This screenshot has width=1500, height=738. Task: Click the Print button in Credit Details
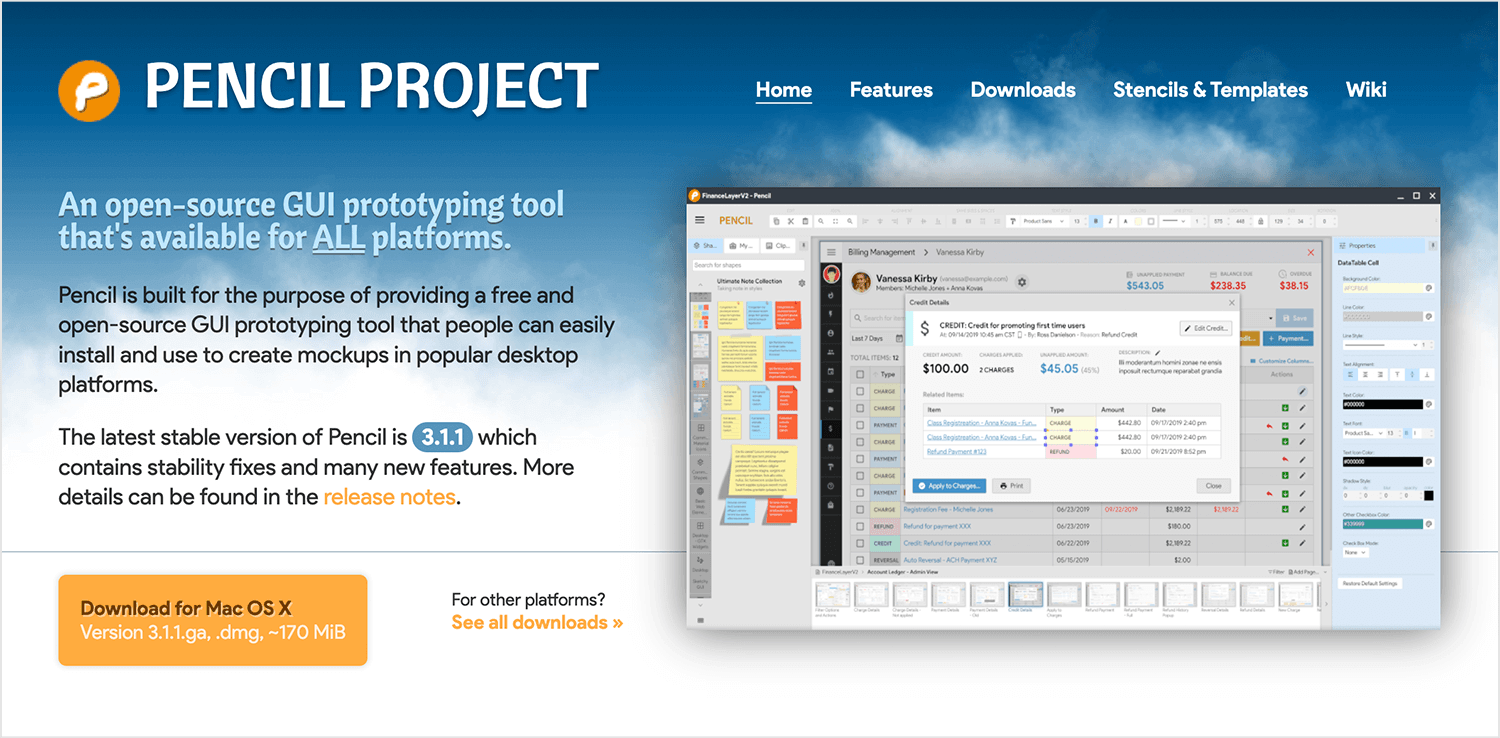(1011, 486)
